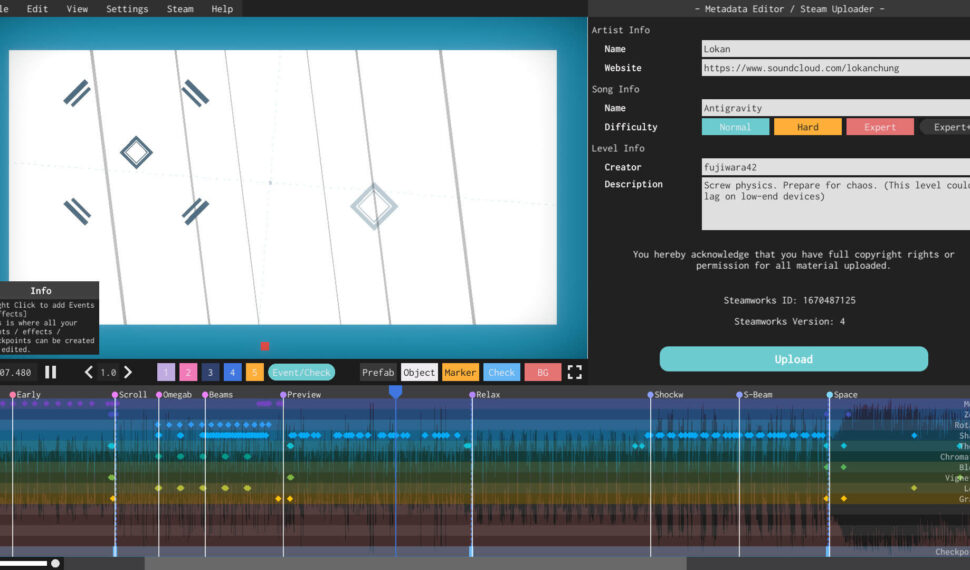970x570 pixels.
Task: Open the Steam menu
Action: pos(180,9)
